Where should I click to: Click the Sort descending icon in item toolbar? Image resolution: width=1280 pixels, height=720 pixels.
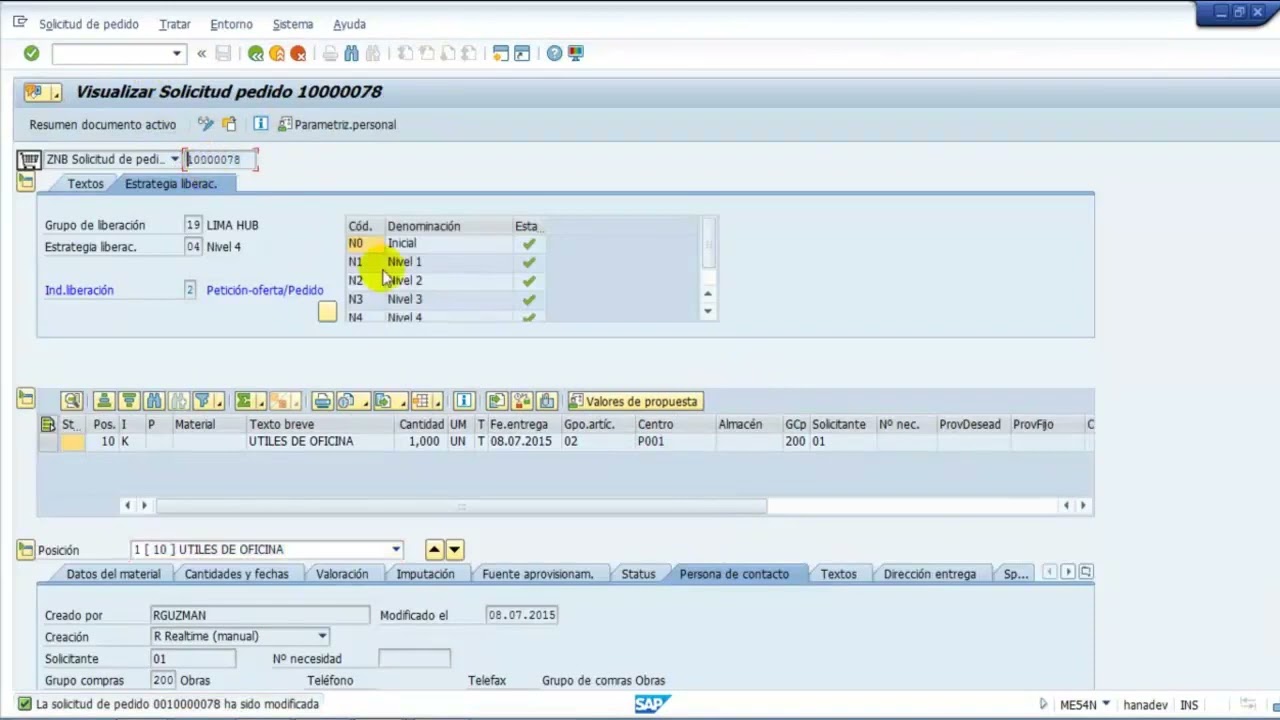pos(128,401)
